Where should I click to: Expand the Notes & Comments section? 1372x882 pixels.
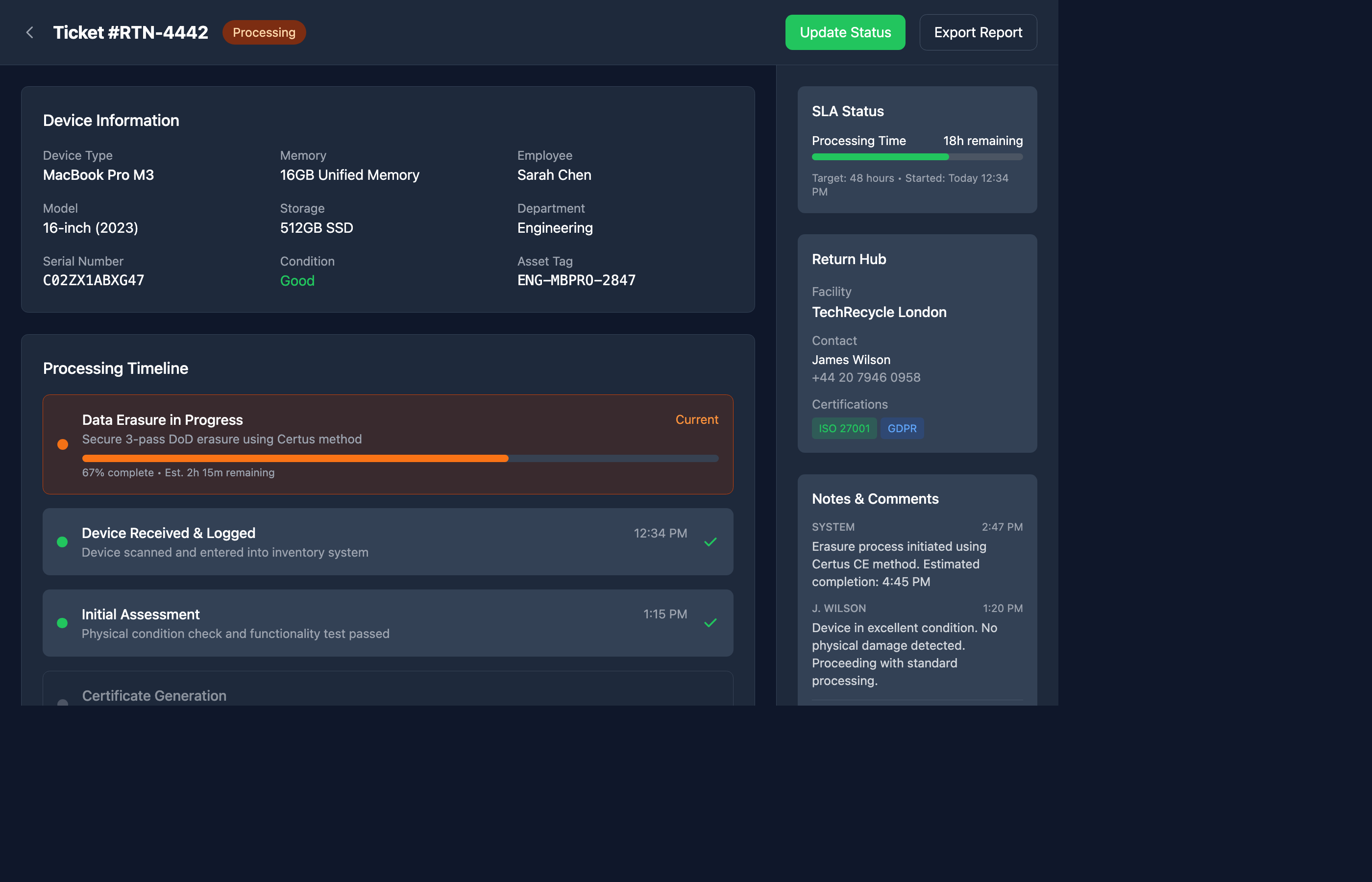(x=875, y=499)
